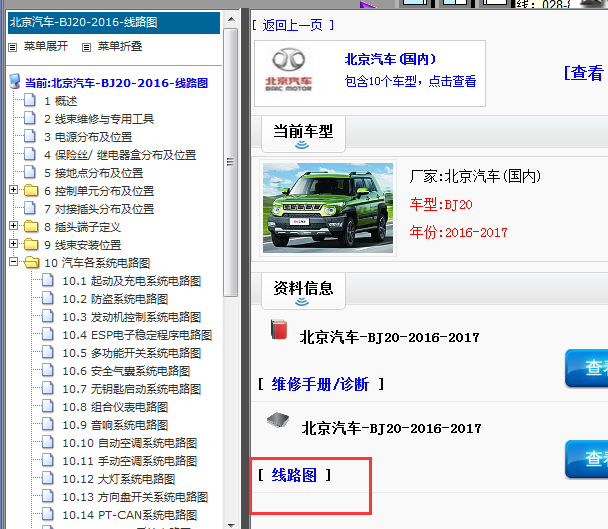Expand node 6 控制单元分布及位置

click(x=14, y=190)
